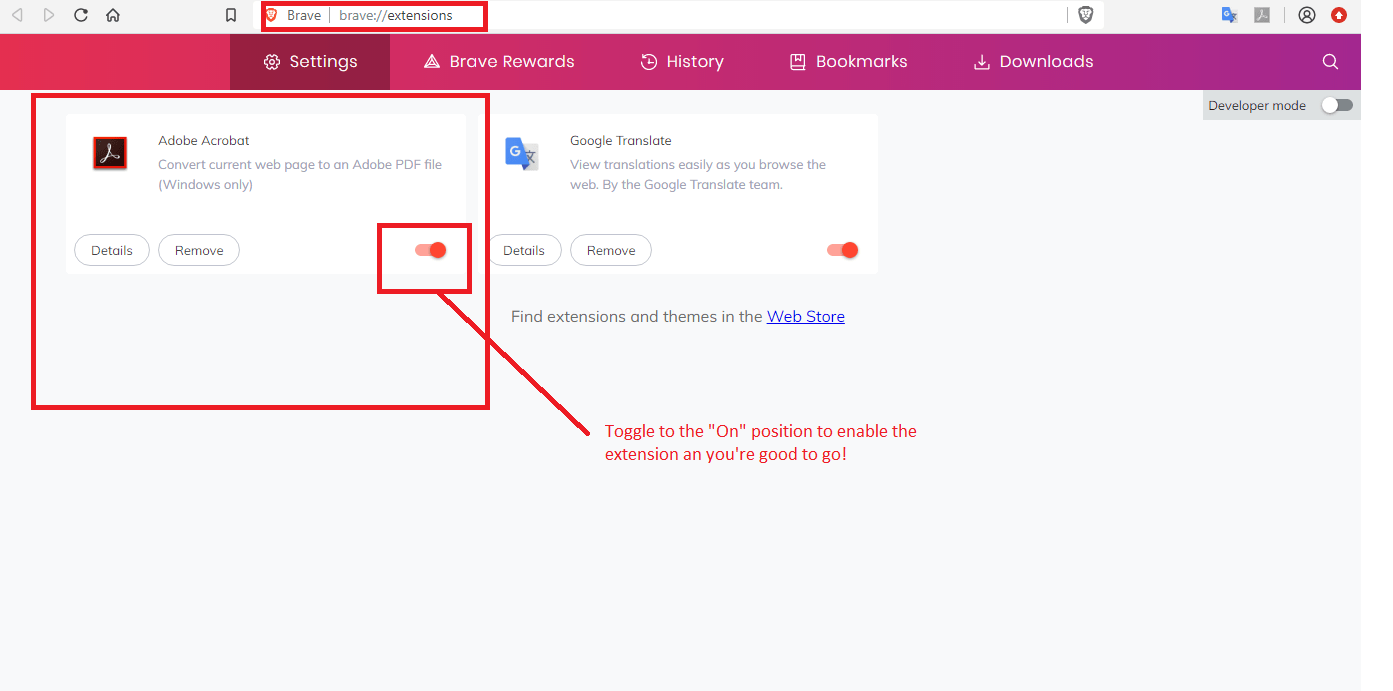Reload the current page
The image size is (1393, 691).
[81, 15]
